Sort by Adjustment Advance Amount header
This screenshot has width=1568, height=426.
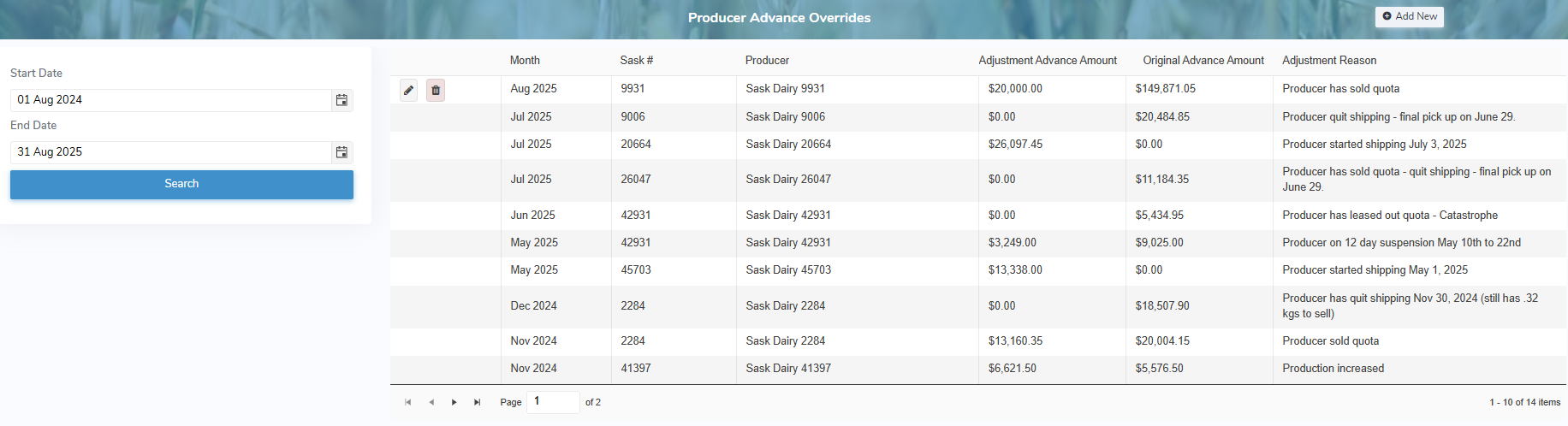pos(1047,61)
